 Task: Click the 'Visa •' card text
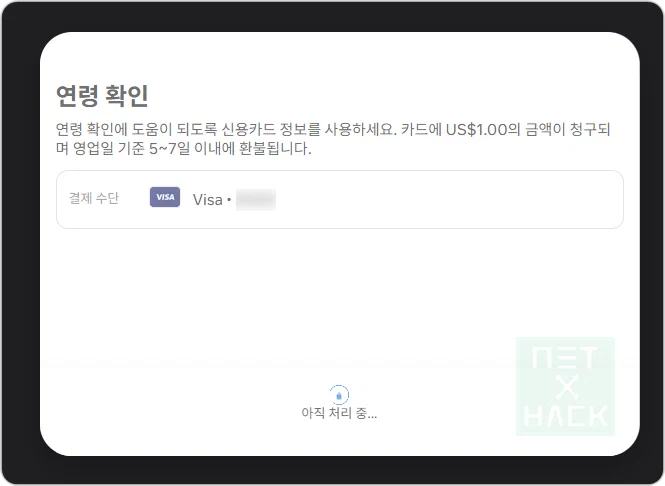[x=212, y=199]
